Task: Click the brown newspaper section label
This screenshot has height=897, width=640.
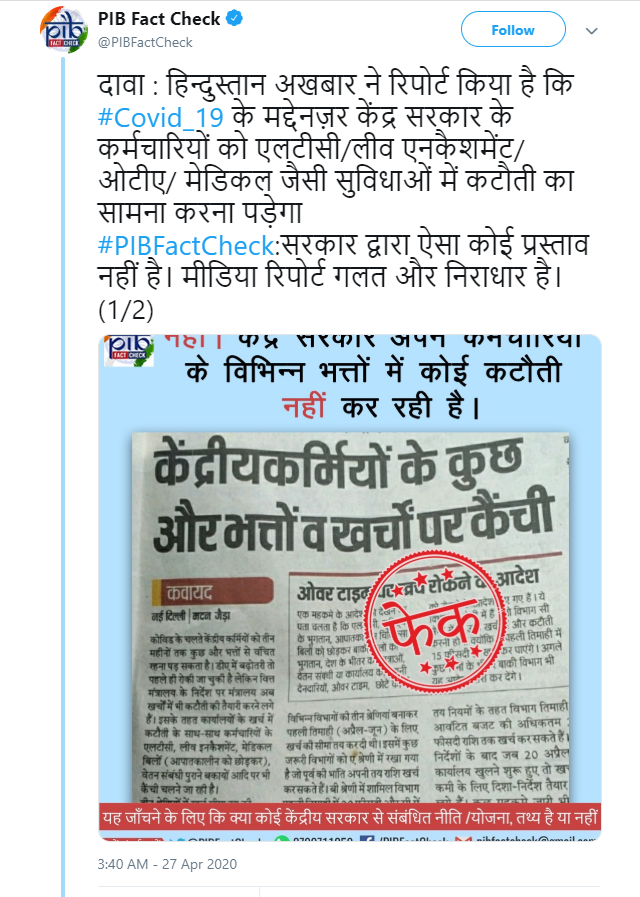Action: coord(213,592)
